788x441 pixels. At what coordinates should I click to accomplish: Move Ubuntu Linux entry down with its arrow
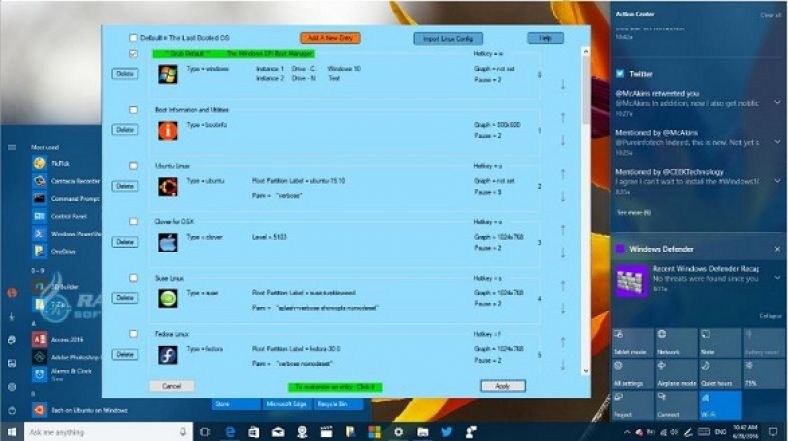click(563, 197)
